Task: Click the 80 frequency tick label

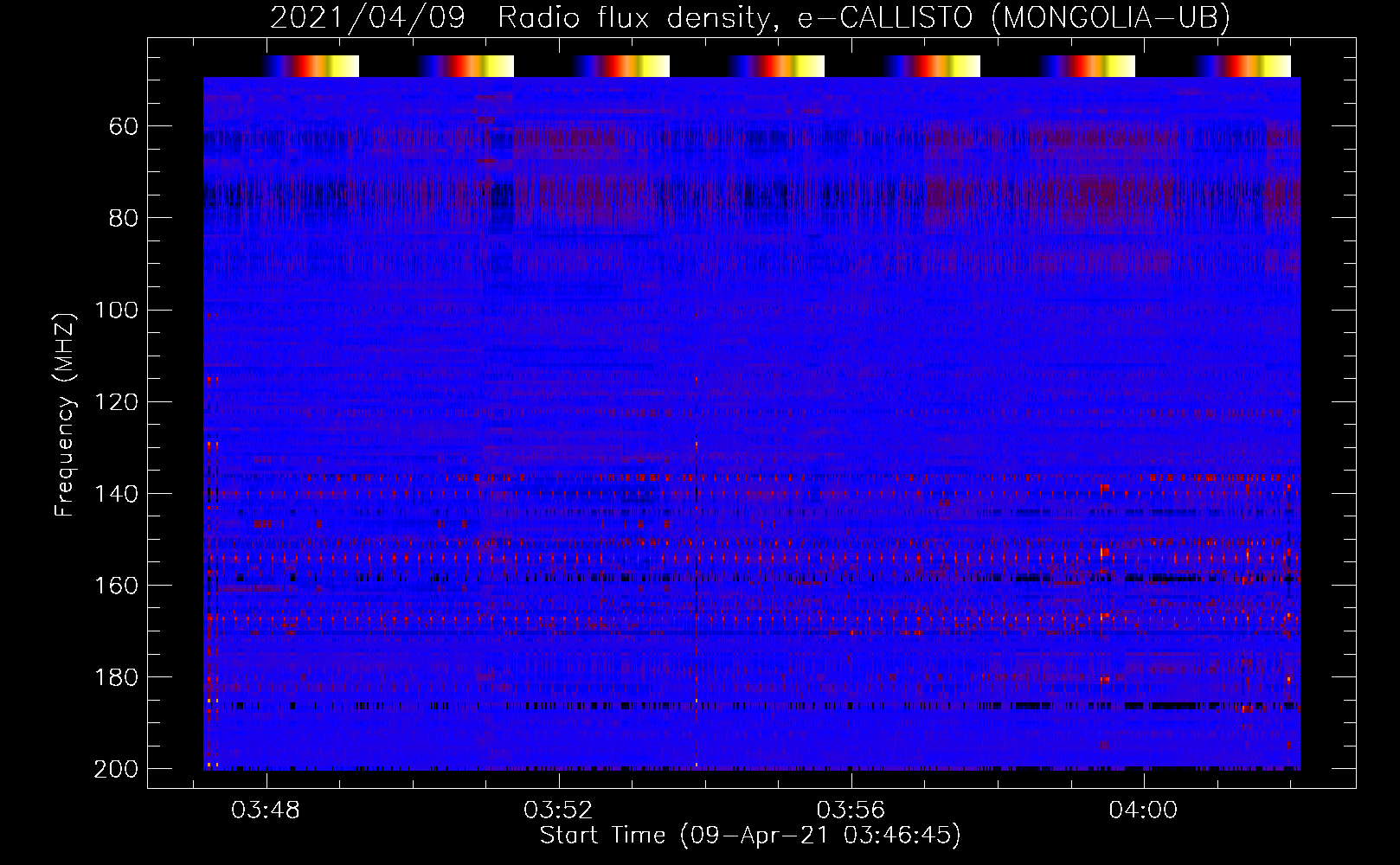Action: click(124, 218)
